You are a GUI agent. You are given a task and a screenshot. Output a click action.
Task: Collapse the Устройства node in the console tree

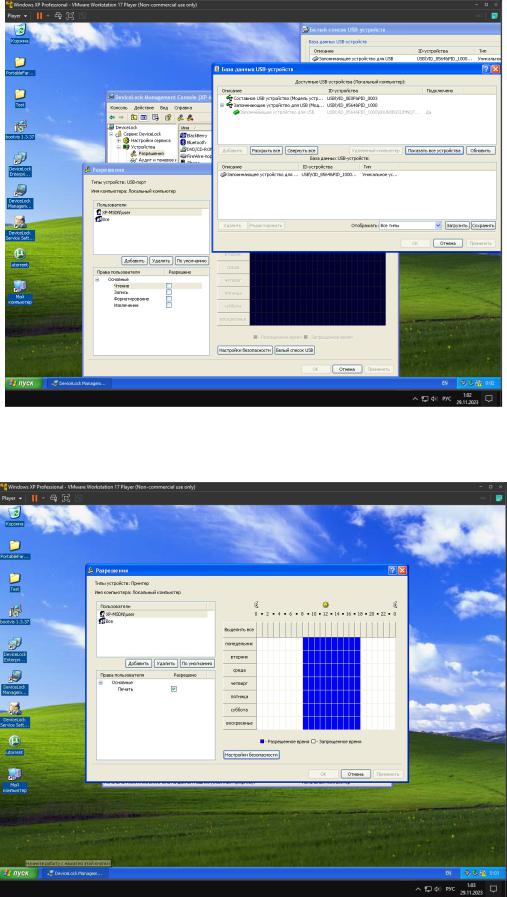(118, 147)
